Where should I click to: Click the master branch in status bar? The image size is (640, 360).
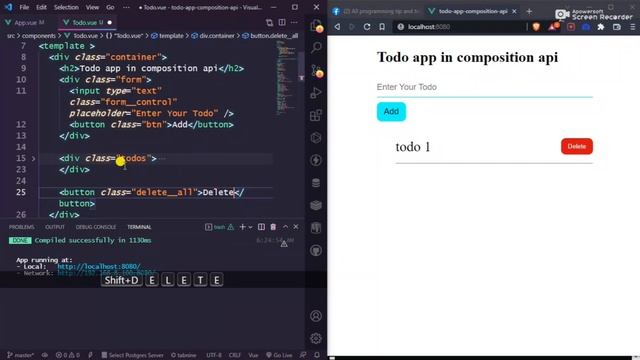20,355
